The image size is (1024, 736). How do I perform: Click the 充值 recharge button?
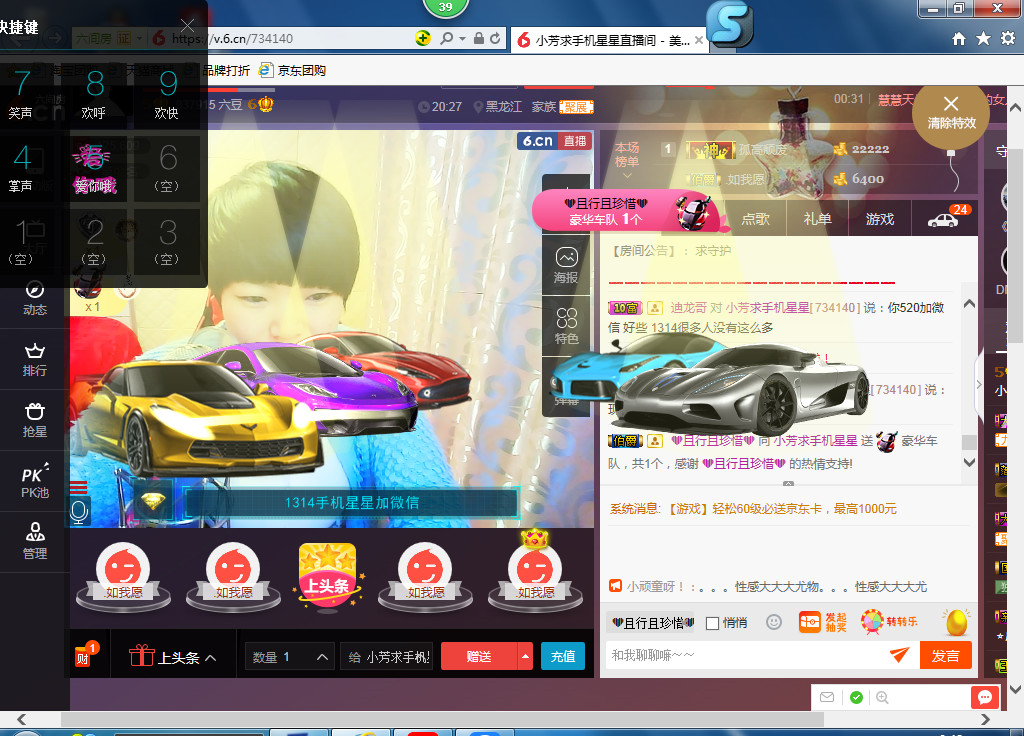(x=562, y=656)
